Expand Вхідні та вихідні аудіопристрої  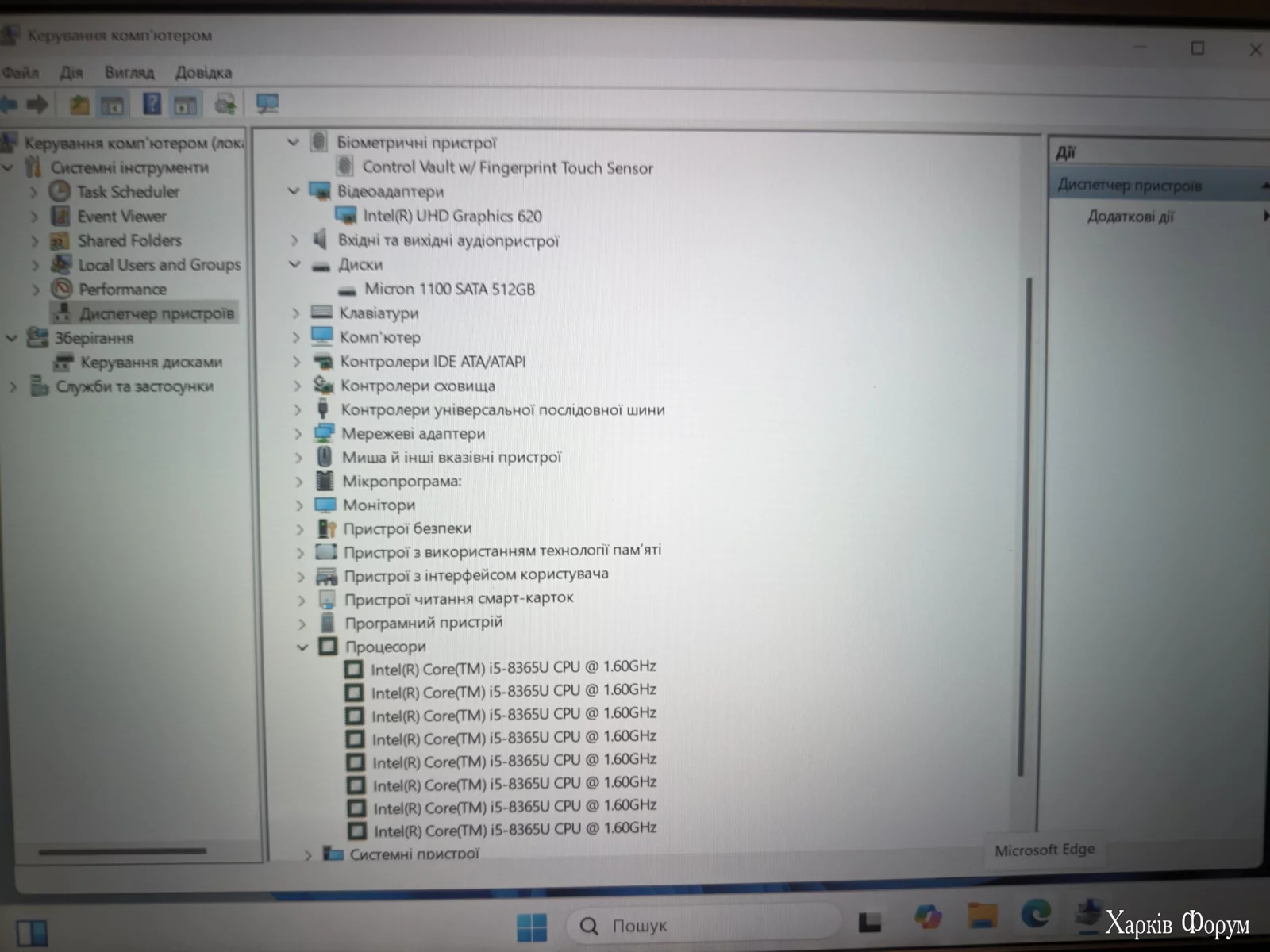pyautogui.click(x=294, y=240)
